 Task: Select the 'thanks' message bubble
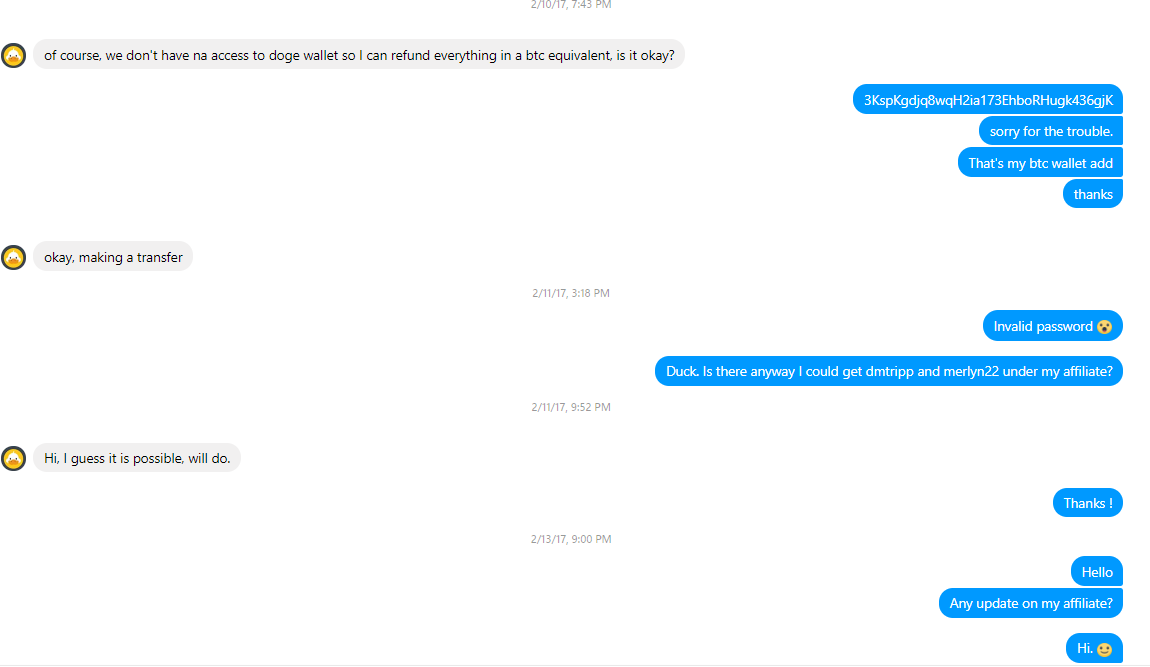tap(1093, 194)
